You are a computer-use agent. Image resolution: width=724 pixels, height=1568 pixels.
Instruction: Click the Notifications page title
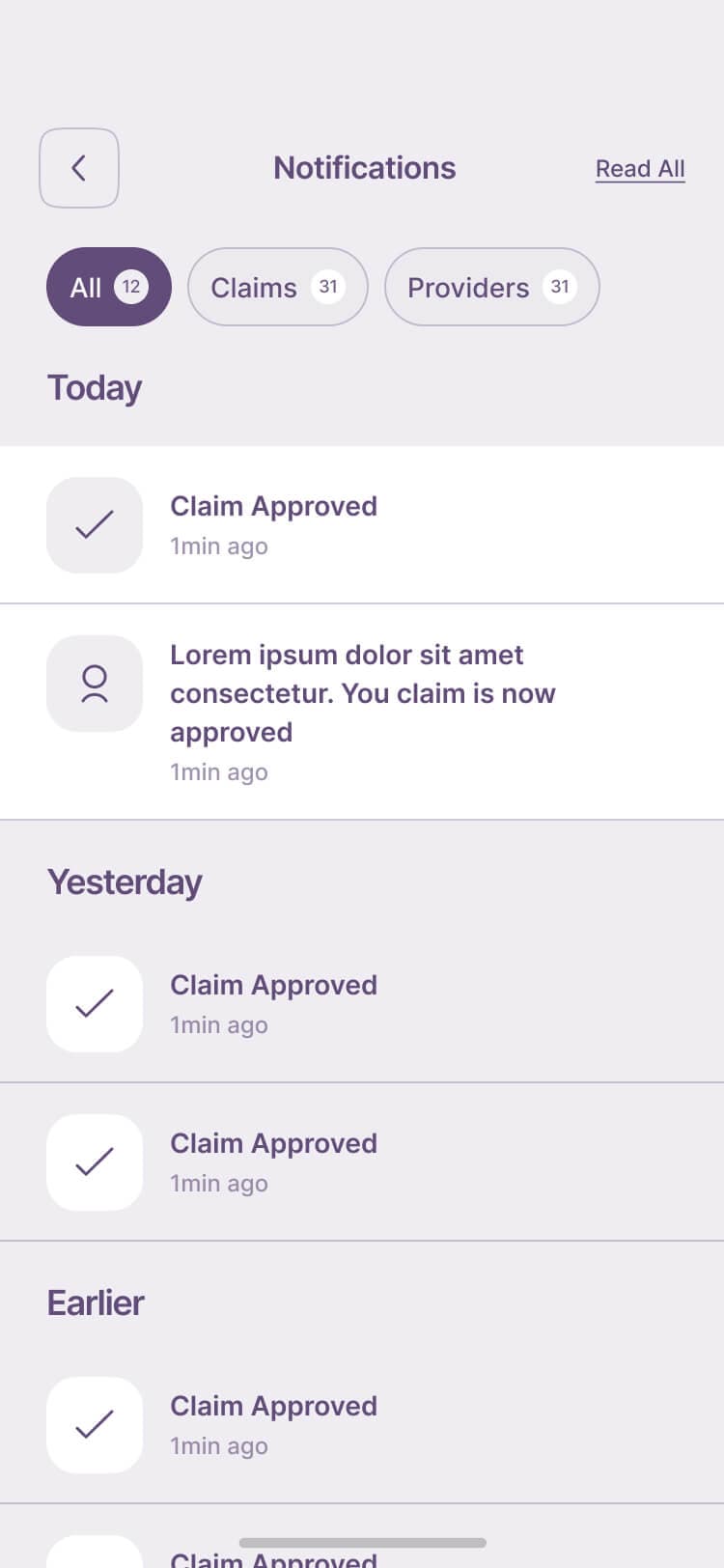(364, 168)
